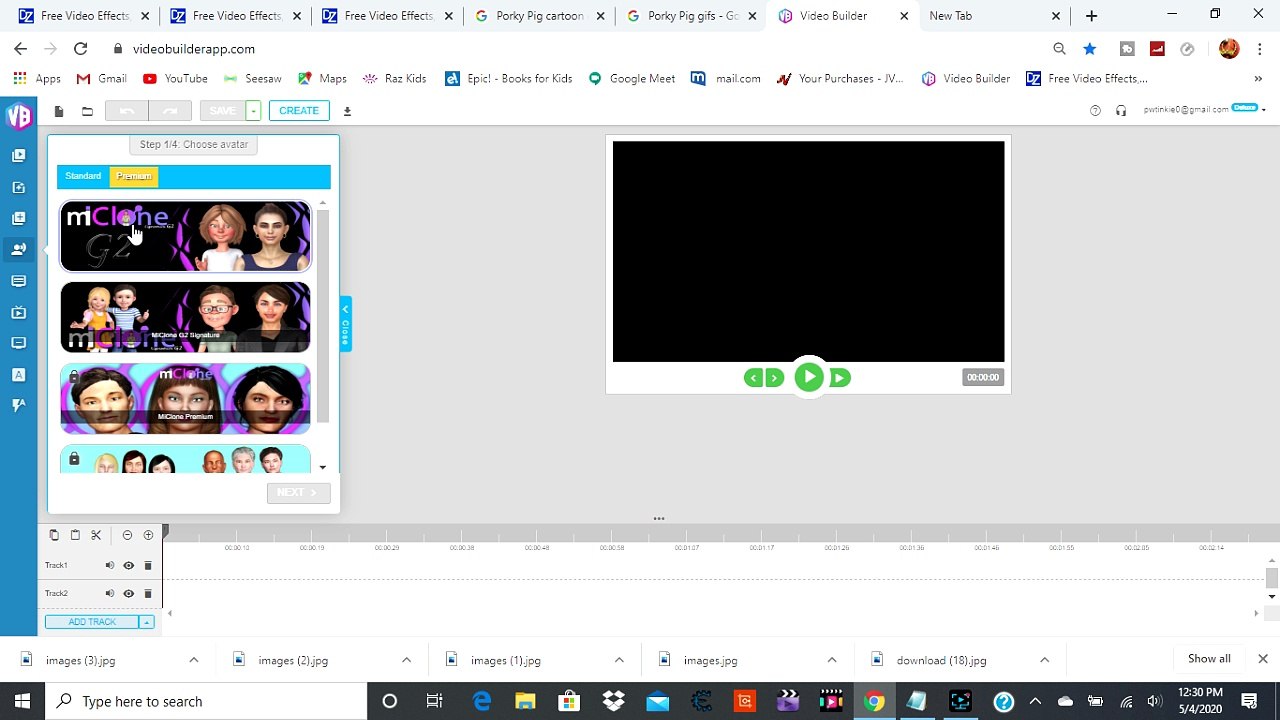This screenshot has width=1280, height=720.
Task: Choose the MiClone G2 avatar pack
Action: point(185,237)
